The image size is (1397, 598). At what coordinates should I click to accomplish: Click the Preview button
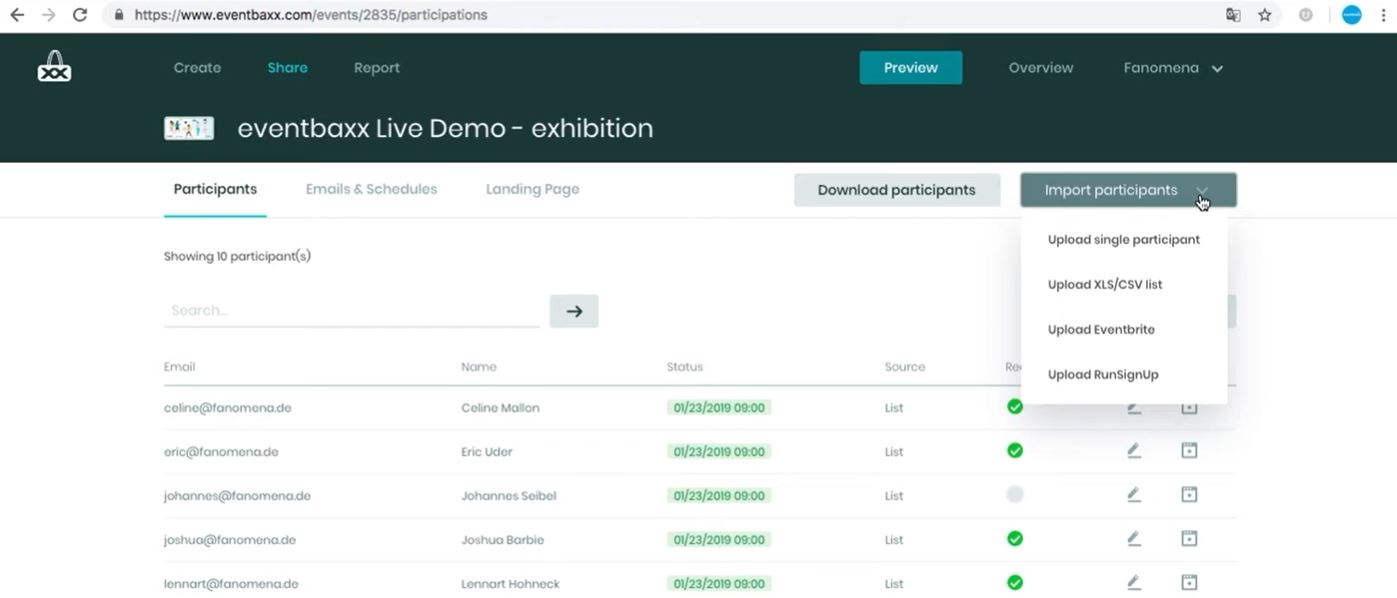click(x=909, y=67)
